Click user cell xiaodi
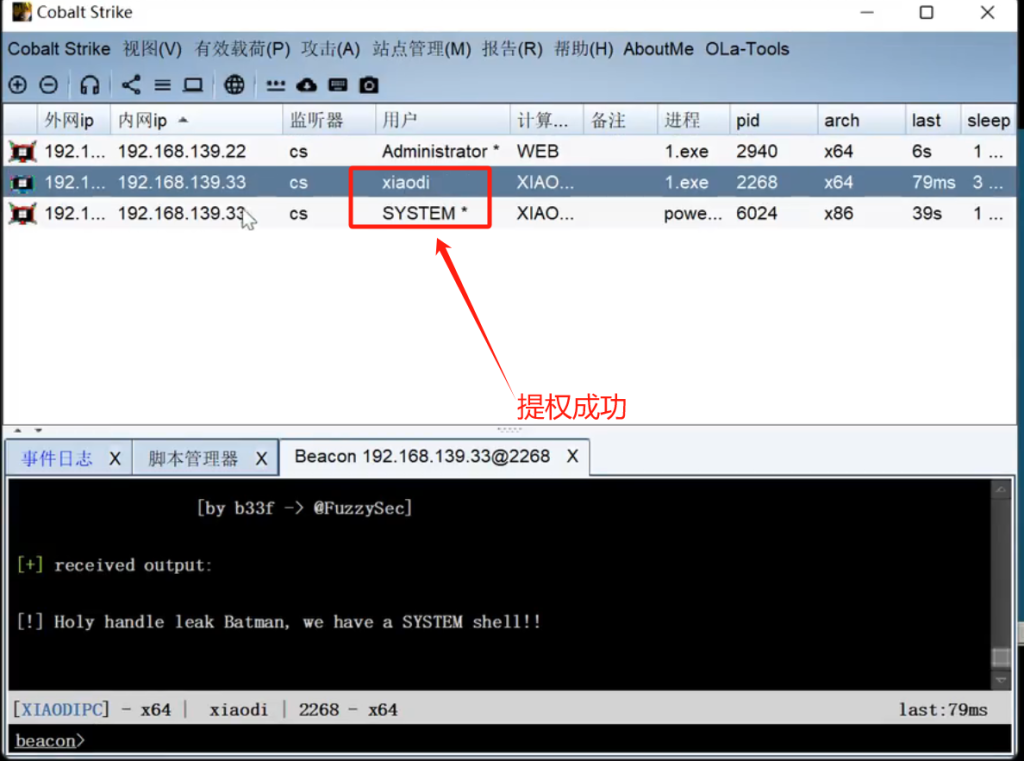This screenshot has width=1024, height=761. click(406, 182)
